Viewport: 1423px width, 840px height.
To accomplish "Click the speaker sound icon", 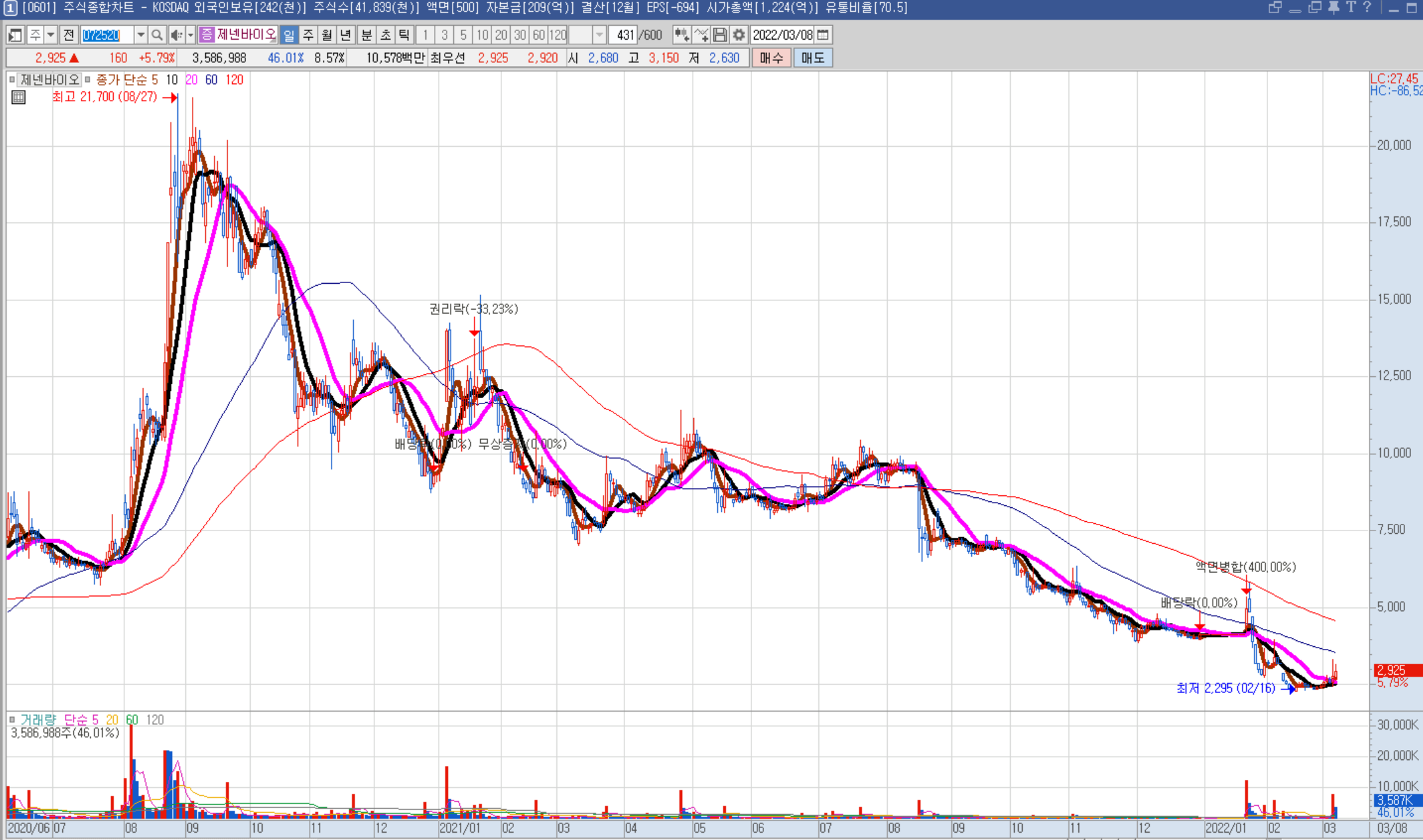I will tap(176, 35).
